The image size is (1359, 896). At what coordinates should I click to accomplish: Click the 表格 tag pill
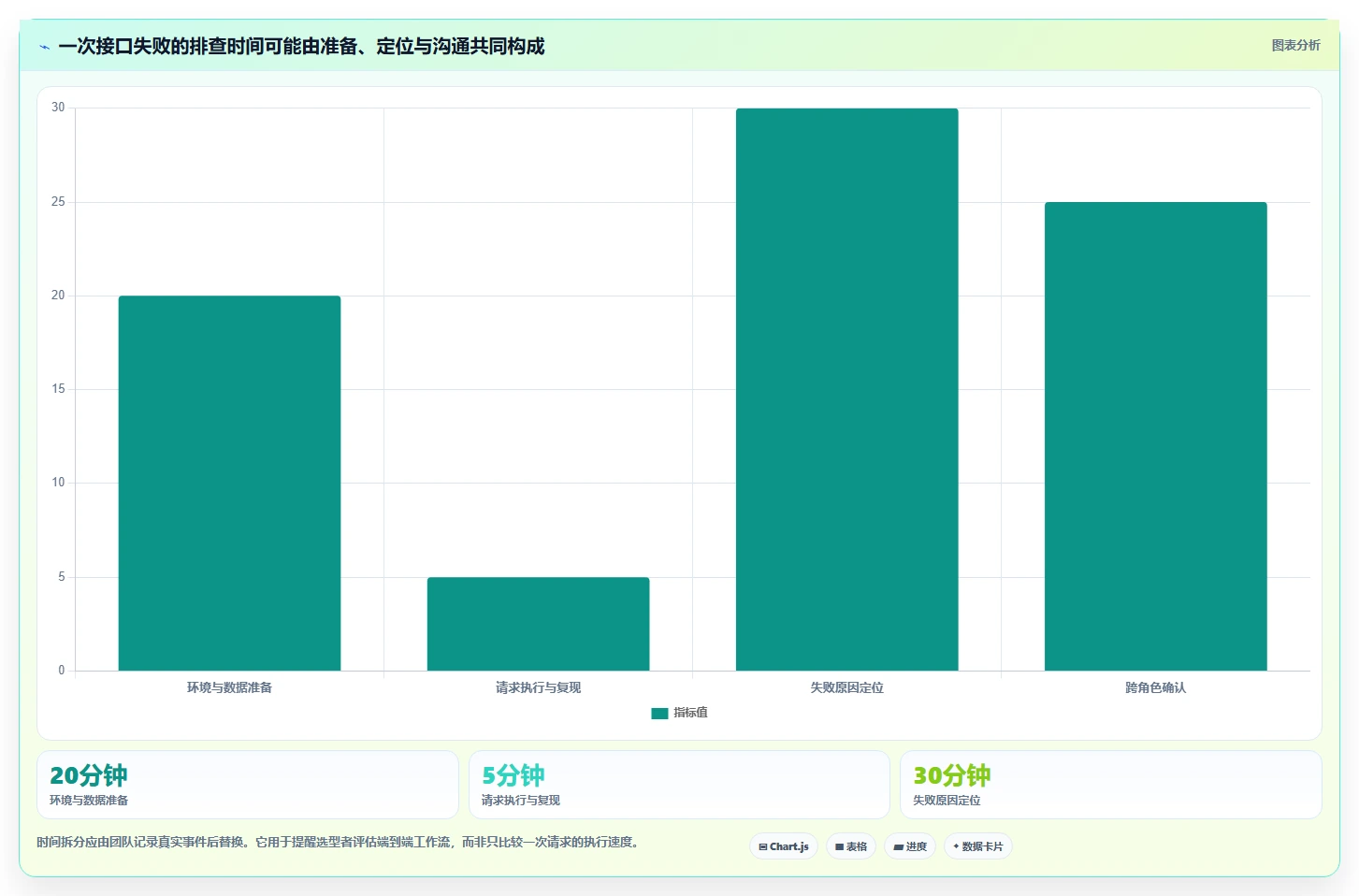point(851,846)
